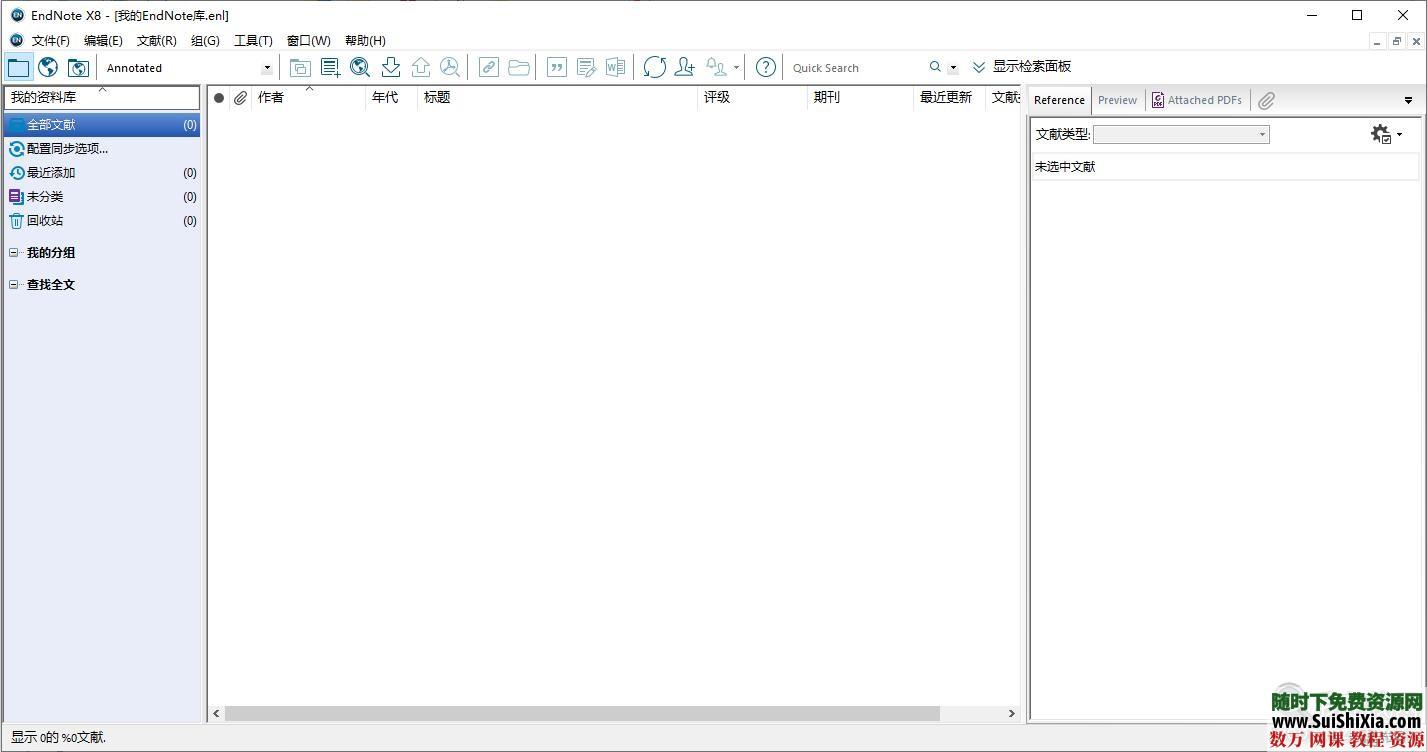Image resolution: width=1427 pixels, height=752 pixels.
Task: Open the reference panel gear options
Action: 1386,134
